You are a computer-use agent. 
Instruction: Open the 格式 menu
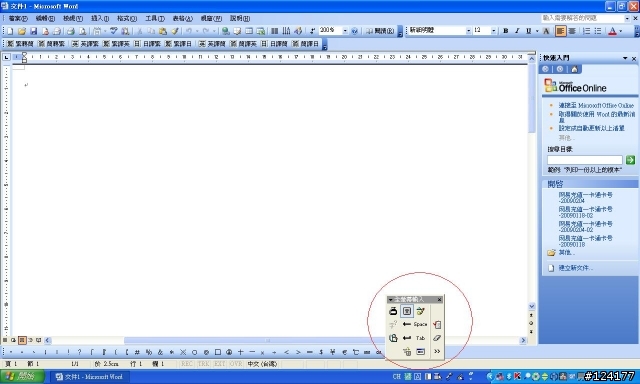(127, 18)
